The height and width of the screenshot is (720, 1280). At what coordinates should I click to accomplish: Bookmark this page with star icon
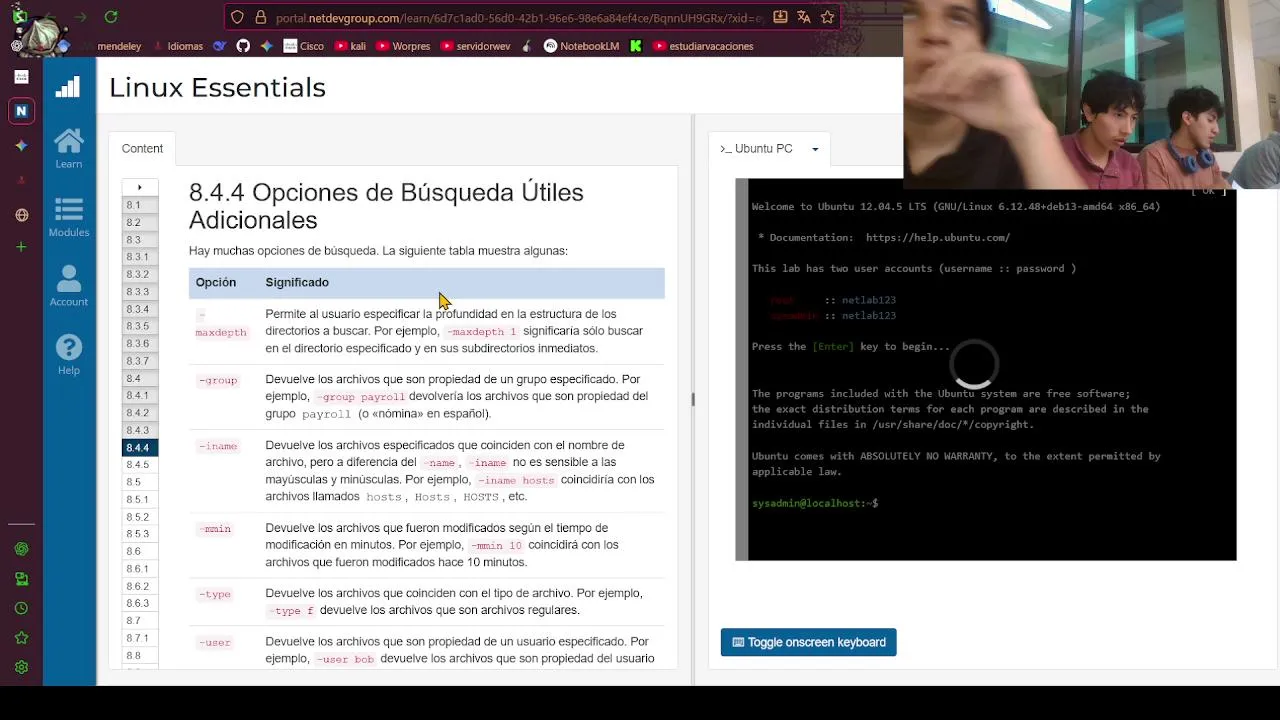coord(827,17)
